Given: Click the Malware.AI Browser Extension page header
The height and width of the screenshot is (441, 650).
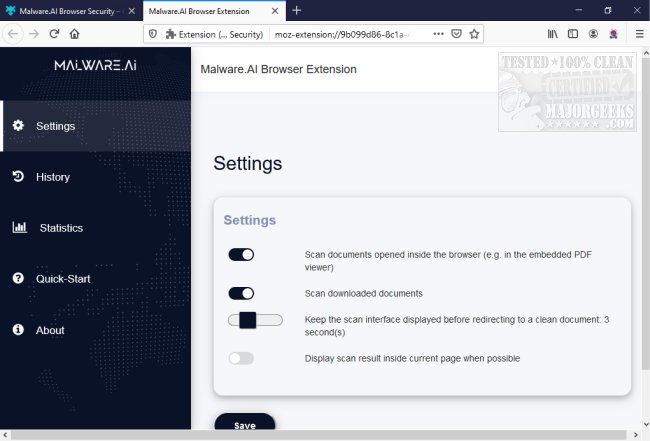Looking at the screenshot, I should 278,69.
